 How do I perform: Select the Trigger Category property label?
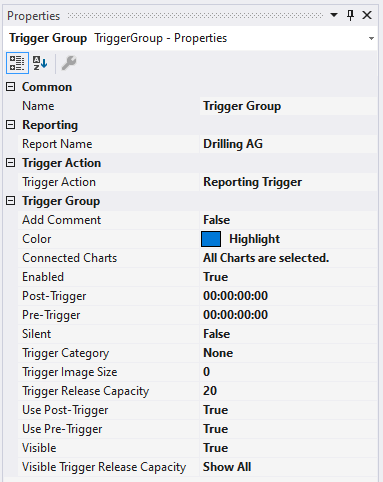point(65,353)
